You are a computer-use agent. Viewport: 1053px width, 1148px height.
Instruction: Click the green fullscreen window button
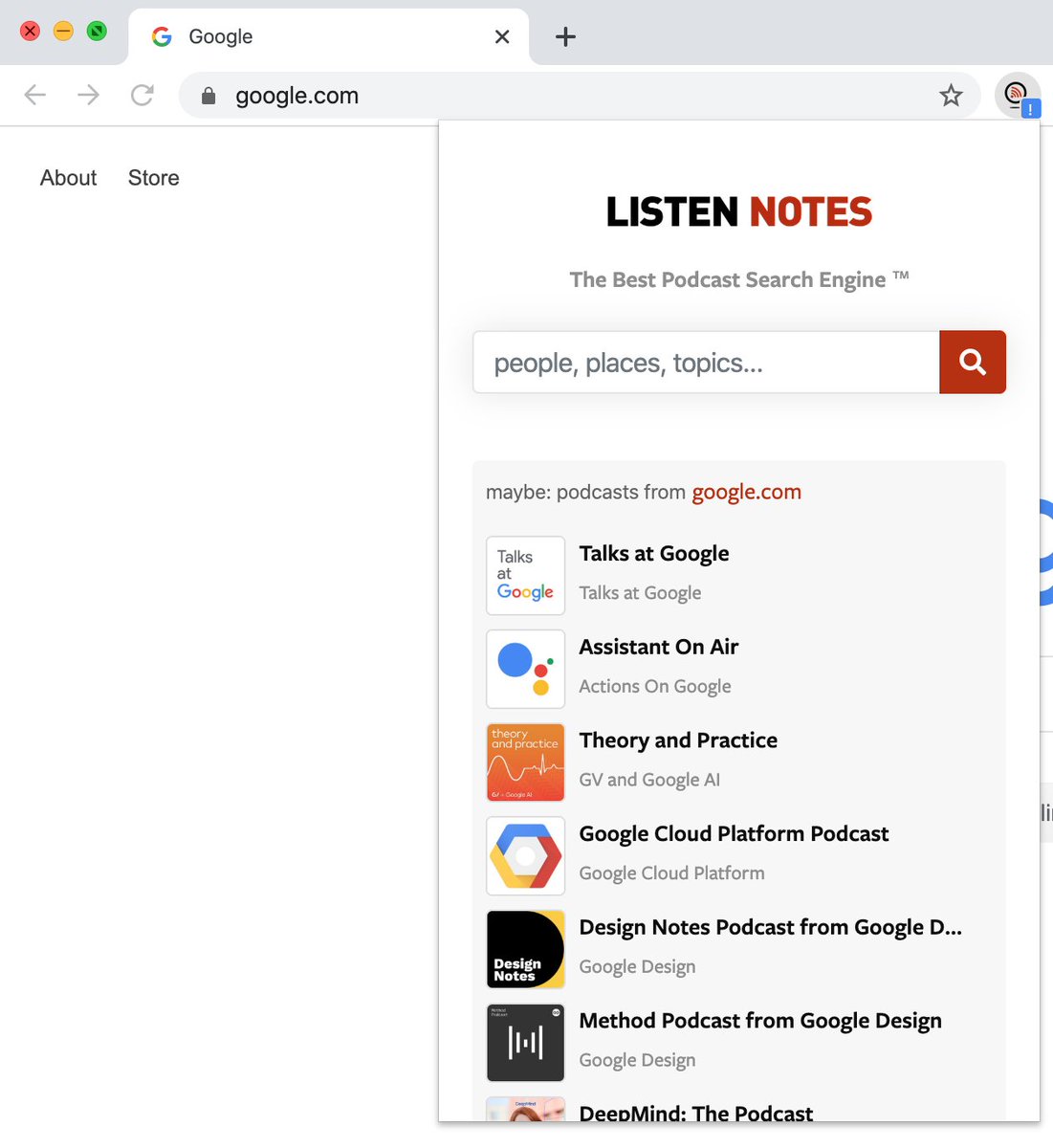[x=97, y=31]
